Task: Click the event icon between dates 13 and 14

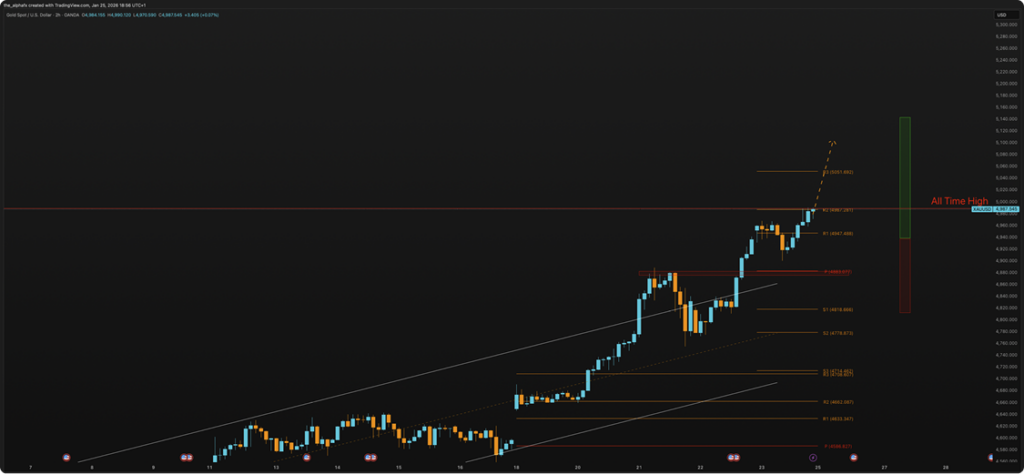Action: click(306, 456)
